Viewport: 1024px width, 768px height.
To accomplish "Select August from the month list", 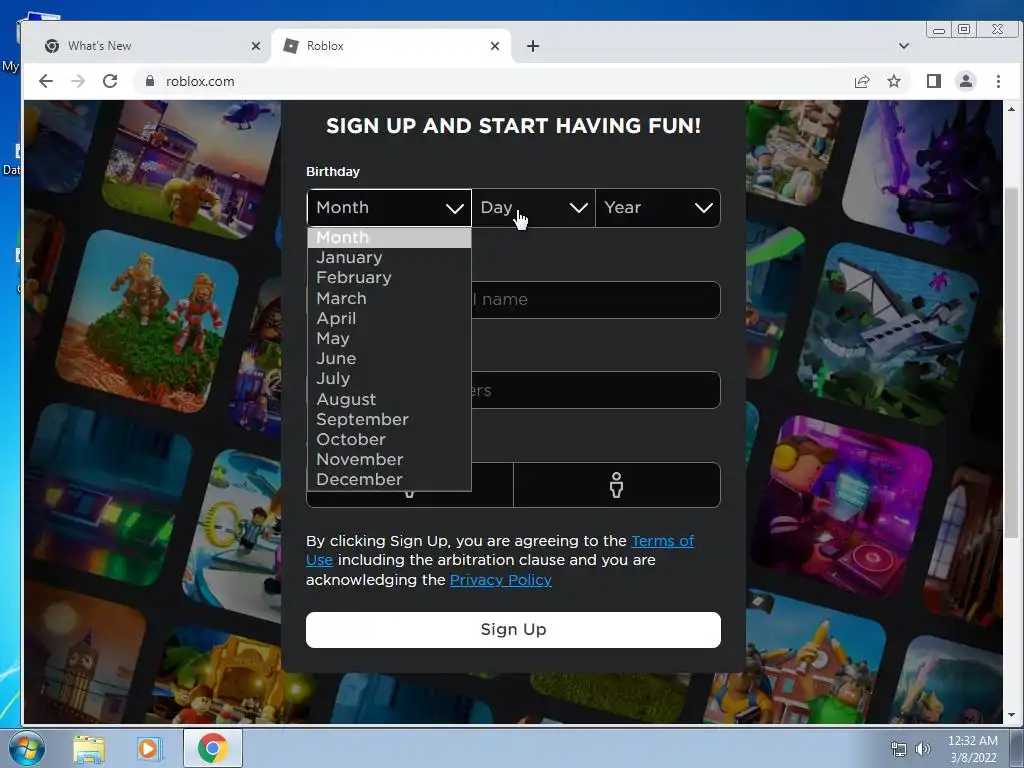I will tap(389, 399).
